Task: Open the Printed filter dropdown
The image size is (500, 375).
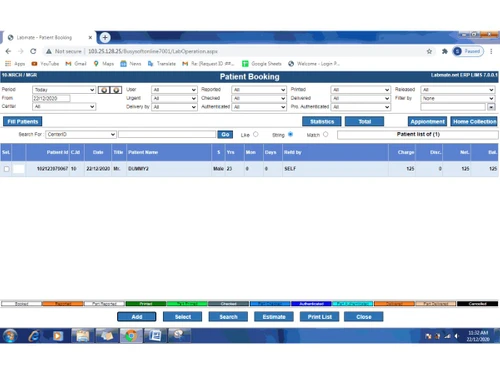Action: coord(361,90)
